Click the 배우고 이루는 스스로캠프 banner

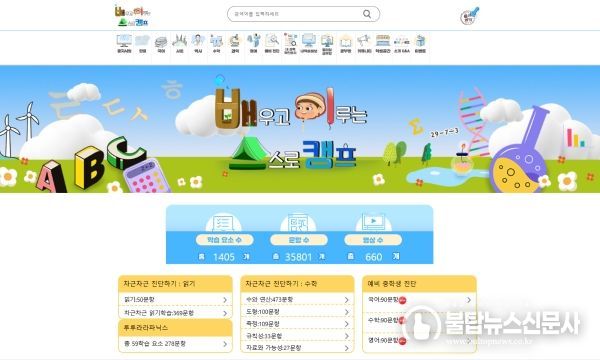tap(300, 129)
